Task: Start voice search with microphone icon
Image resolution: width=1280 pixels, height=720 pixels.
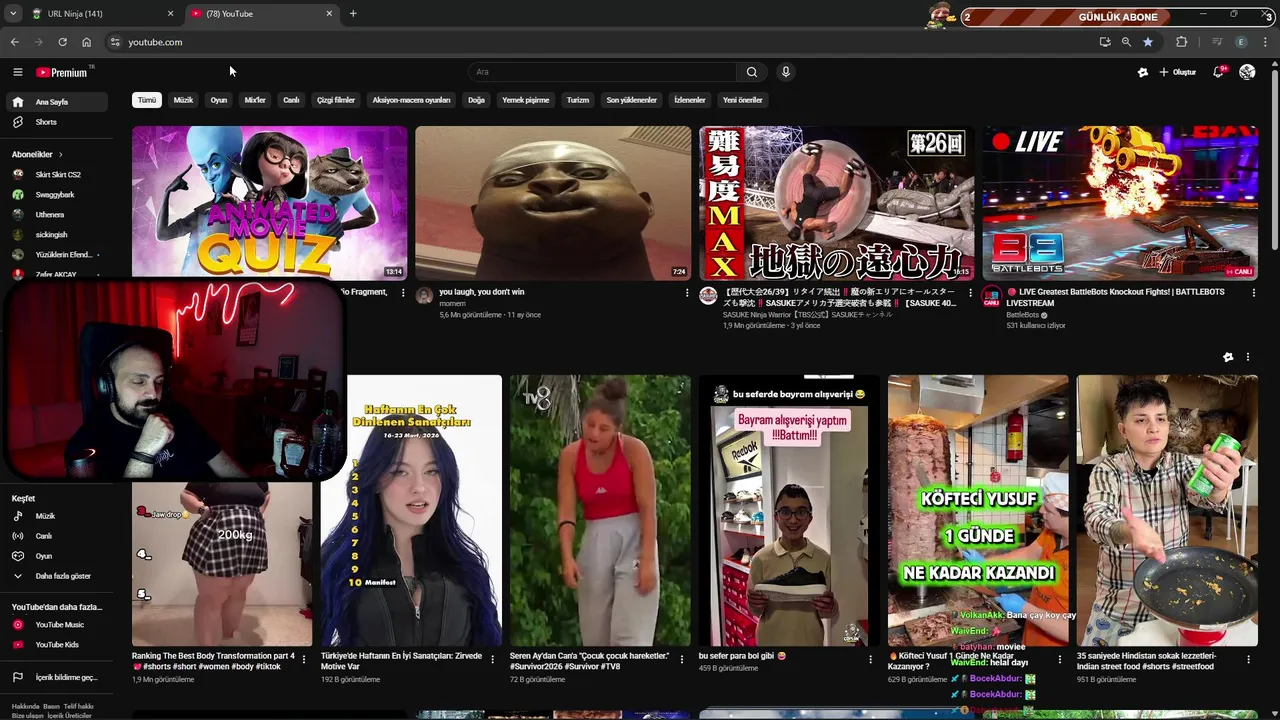Action: pos(786,72)
